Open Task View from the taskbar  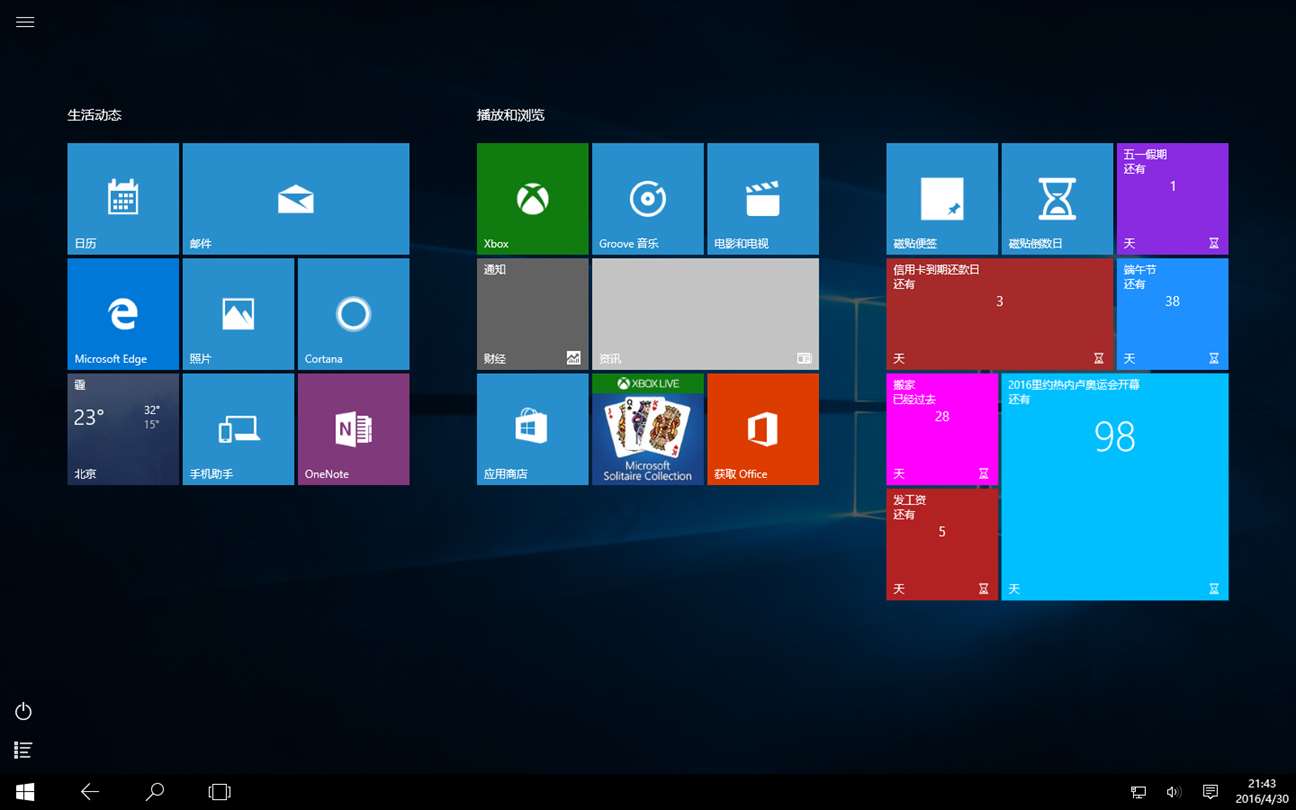[219, 792]
